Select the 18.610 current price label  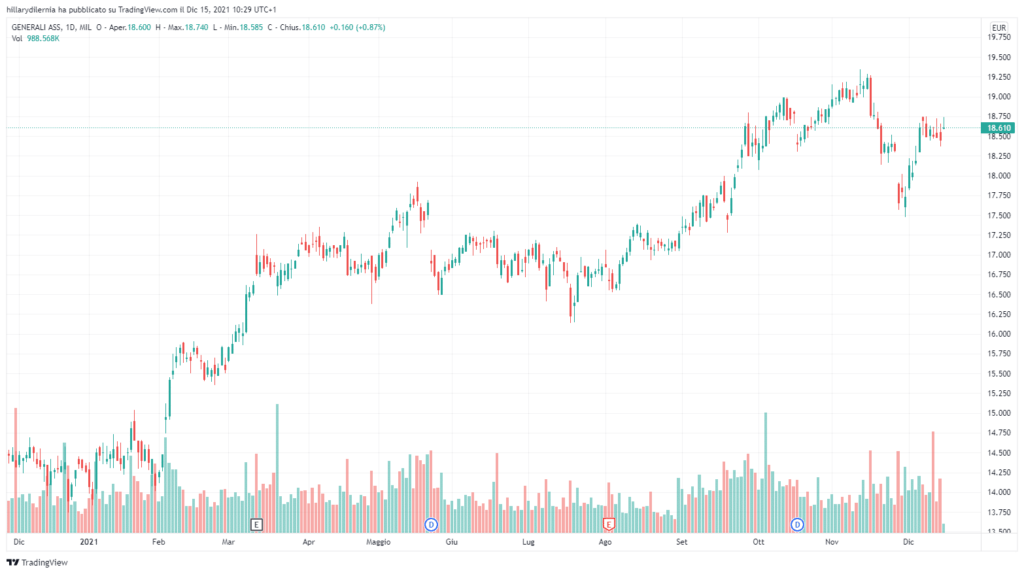point(998,128)
